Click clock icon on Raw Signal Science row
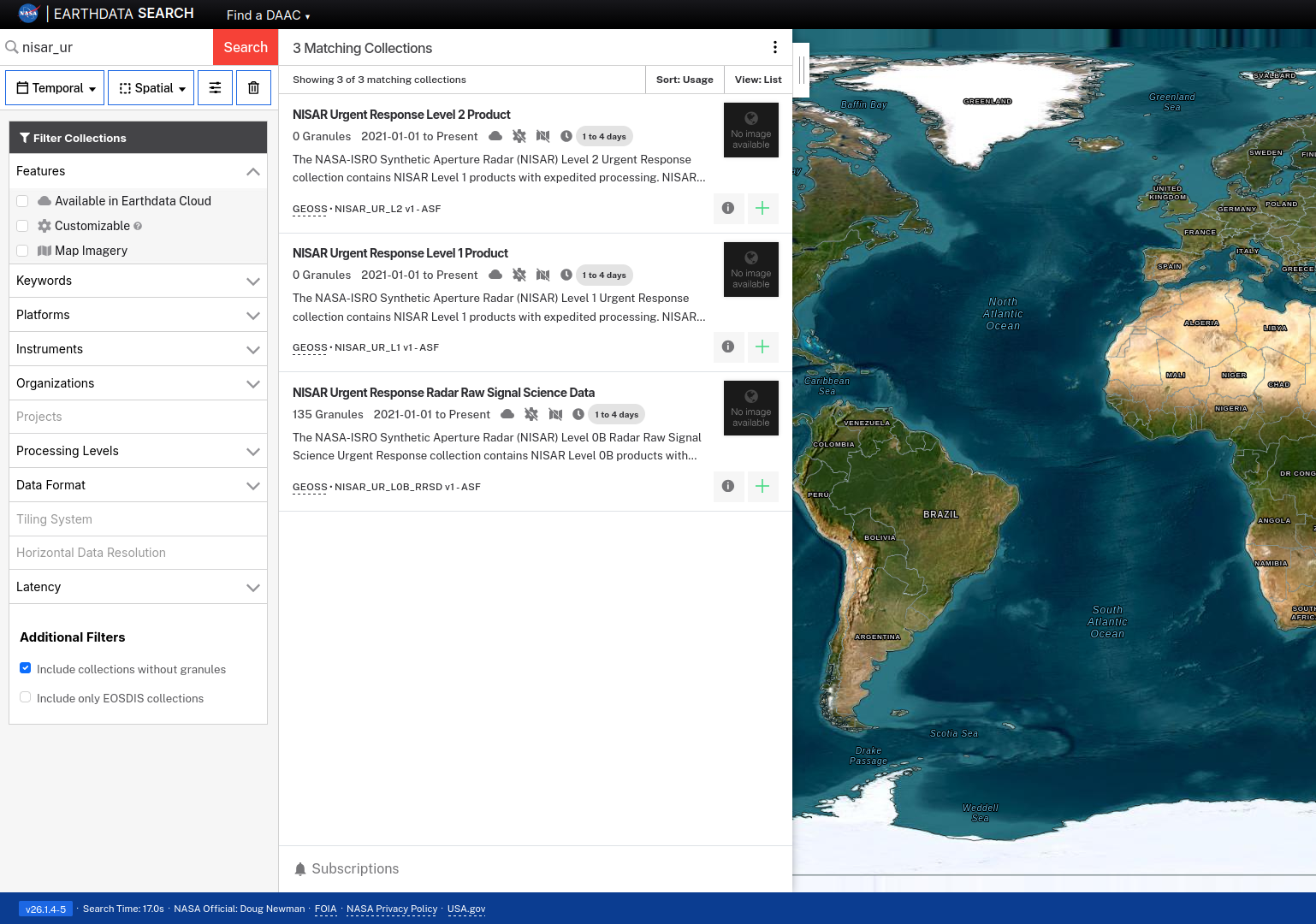The height and width of the screenshot is (924, 1316). point(578,414)
